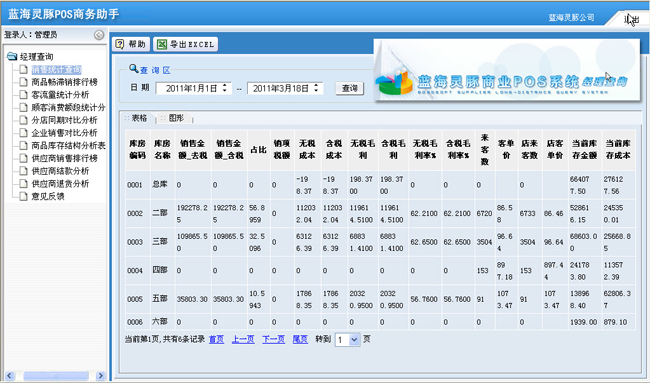Click document icon next to 意见反馈
The image size is (650, 383).
pyautogui.click(x=24, y=196)
